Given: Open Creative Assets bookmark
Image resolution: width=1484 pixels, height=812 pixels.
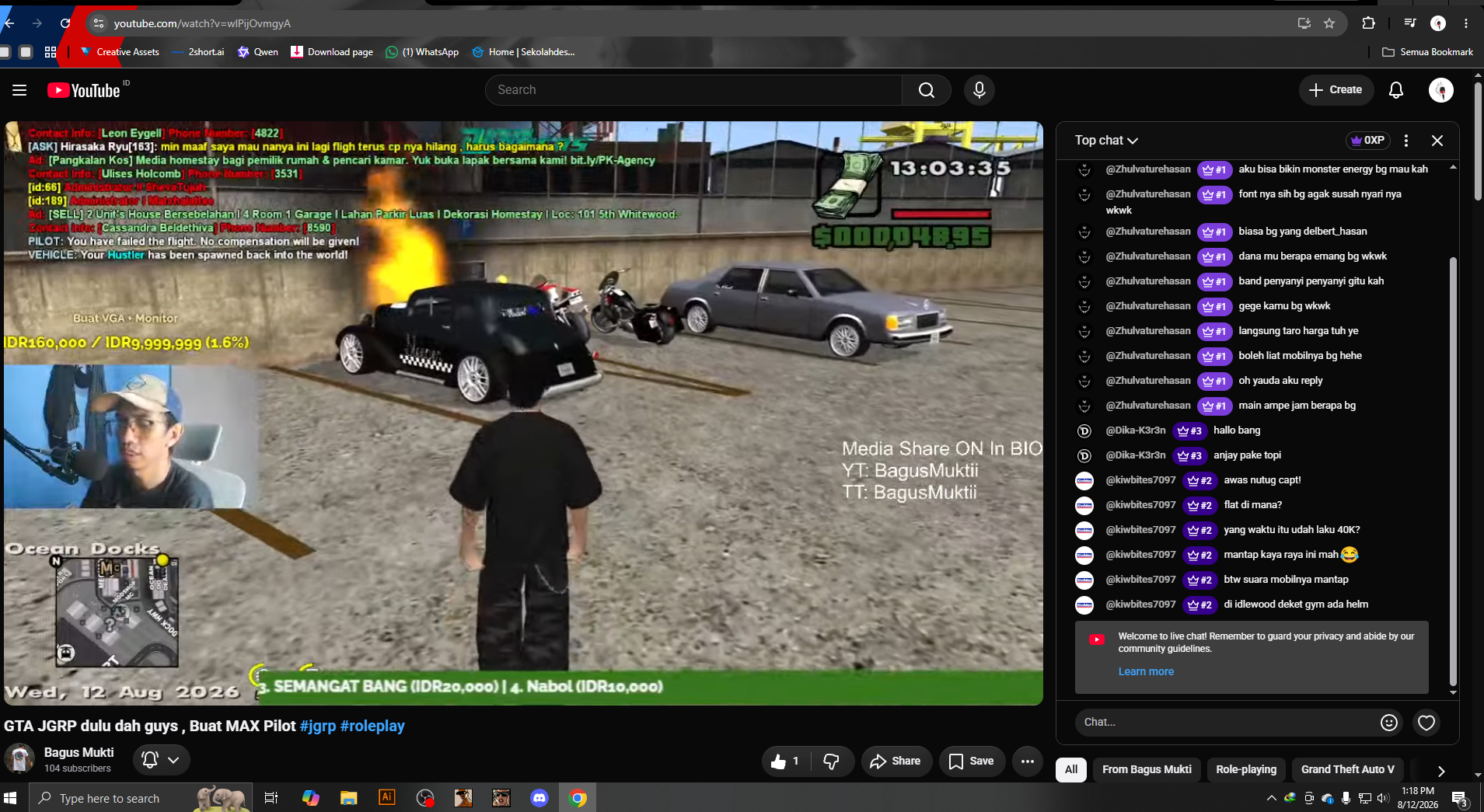Looking at the screenshot, I should [x=120, y=52].
